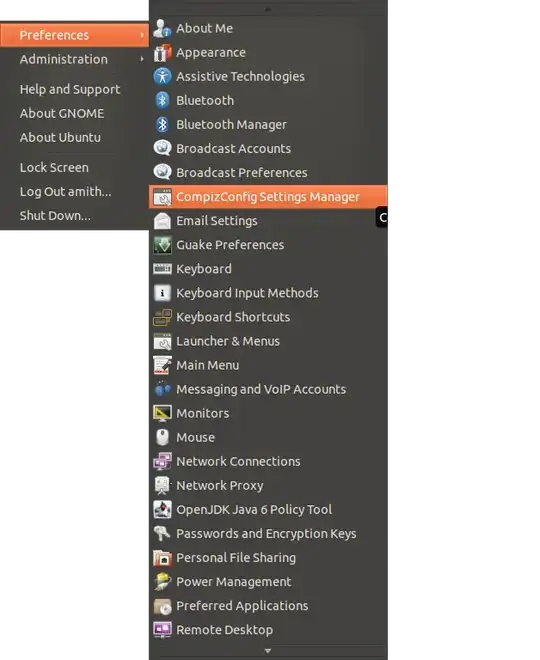
Task: Click the menu's bottom scroll-down arrow
Action: [x=268, y=651]
